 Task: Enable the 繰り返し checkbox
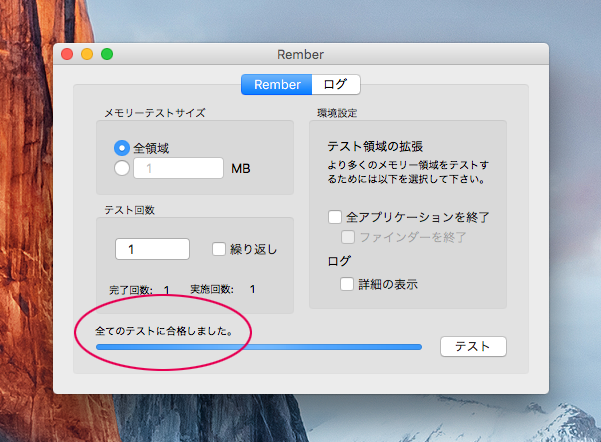click(219, 249)
